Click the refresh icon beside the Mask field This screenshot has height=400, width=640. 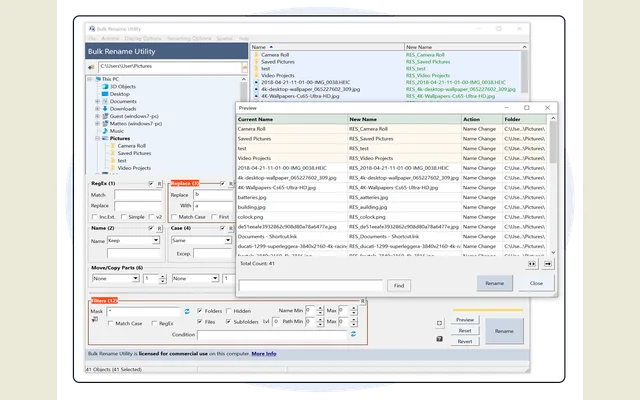(x=187, y=311)
